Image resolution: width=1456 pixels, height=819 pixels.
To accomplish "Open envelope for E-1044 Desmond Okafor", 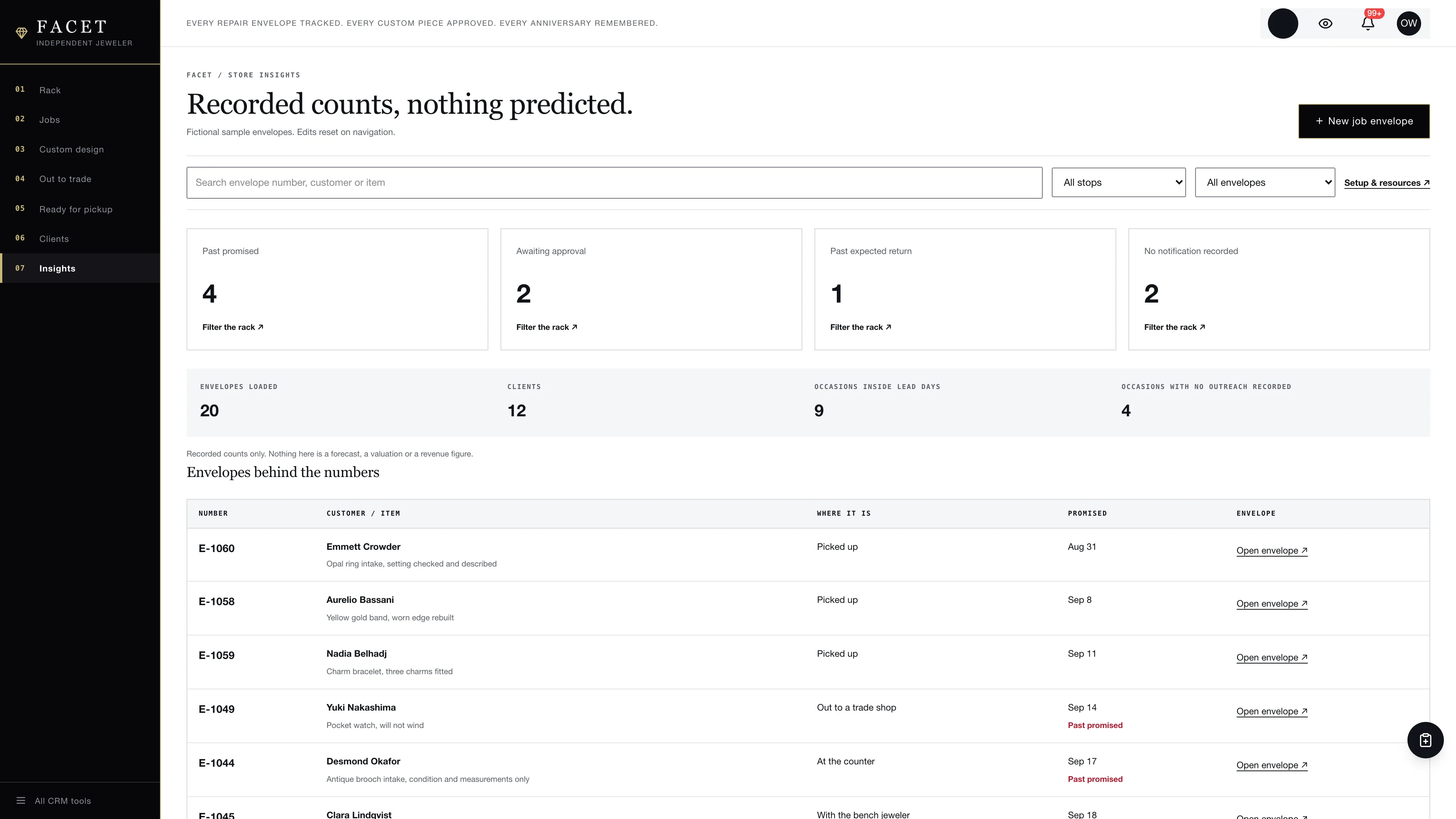I will click(x=1272, y=765).
